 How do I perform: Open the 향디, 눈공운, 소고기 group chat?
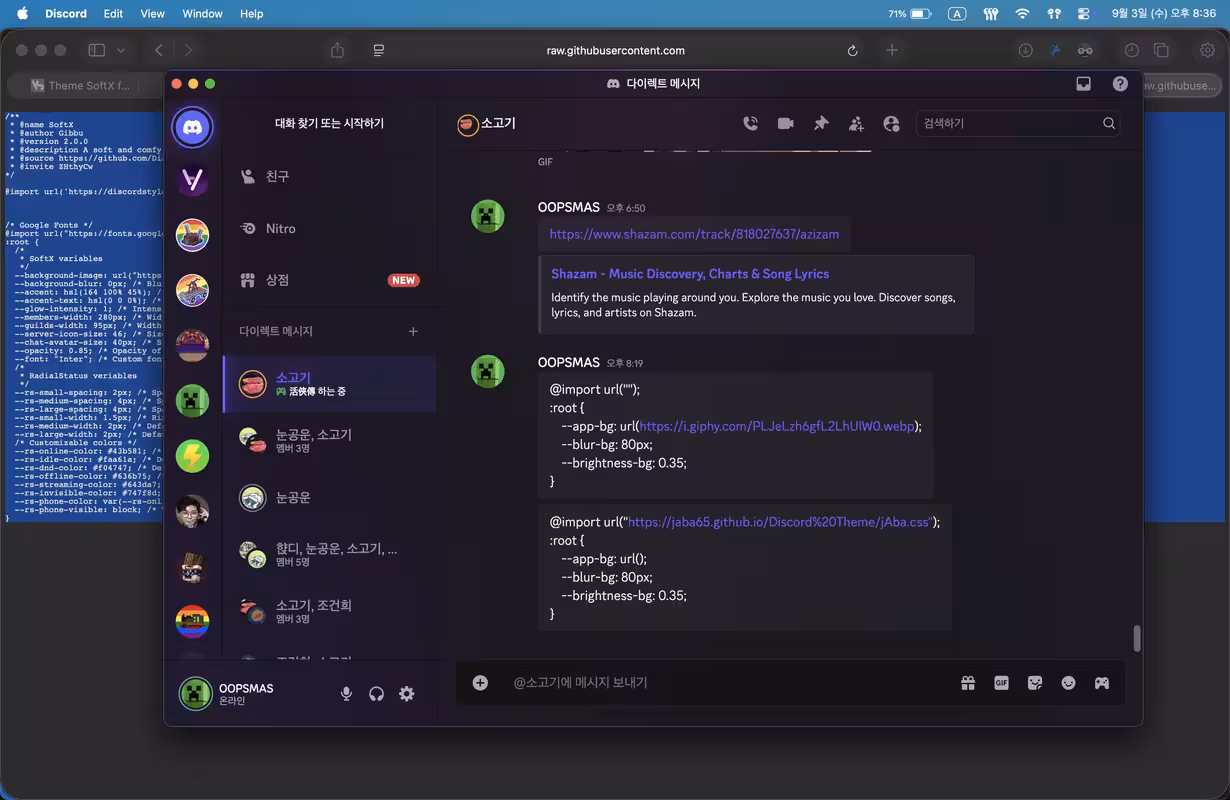click(330, 554)
